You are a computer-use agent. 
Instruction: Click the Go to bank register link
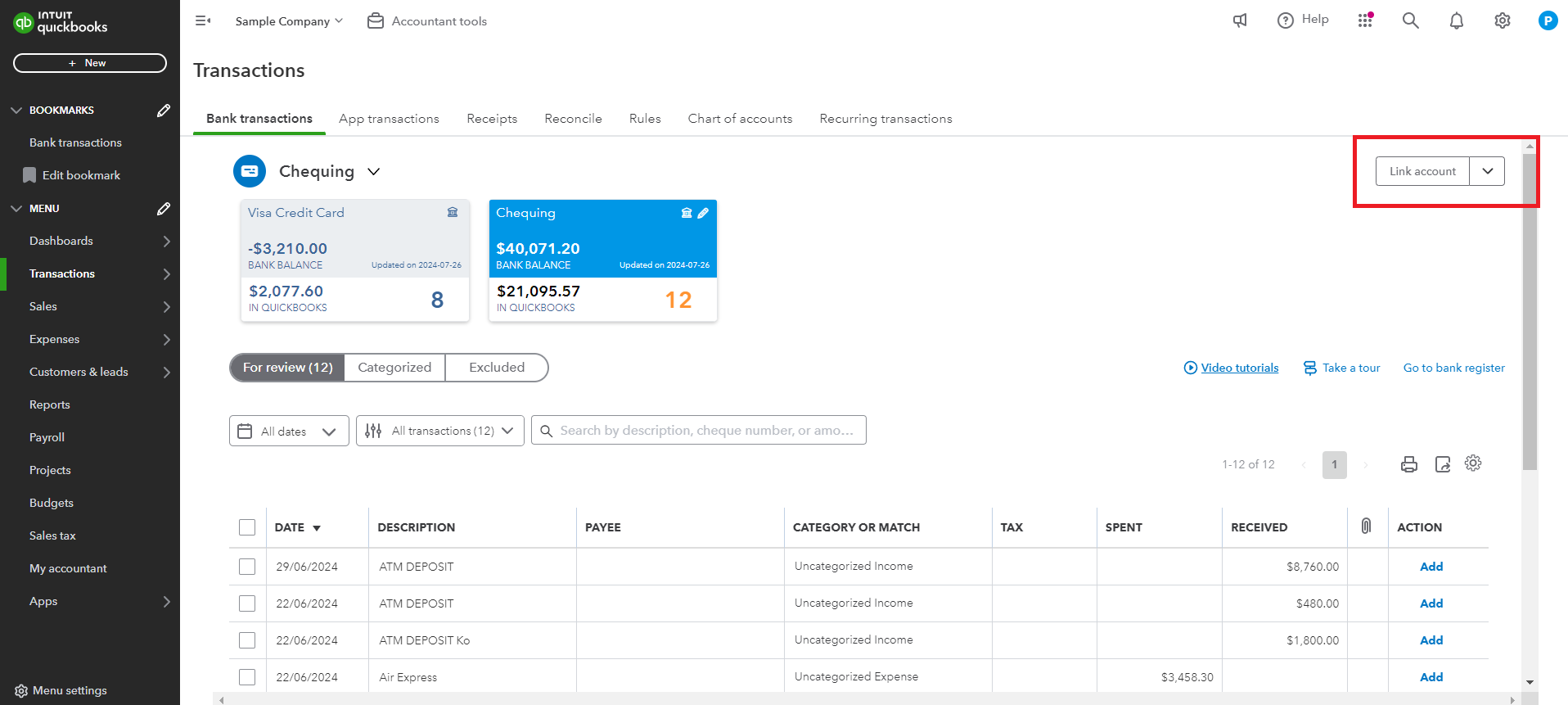pos(1453,368)
